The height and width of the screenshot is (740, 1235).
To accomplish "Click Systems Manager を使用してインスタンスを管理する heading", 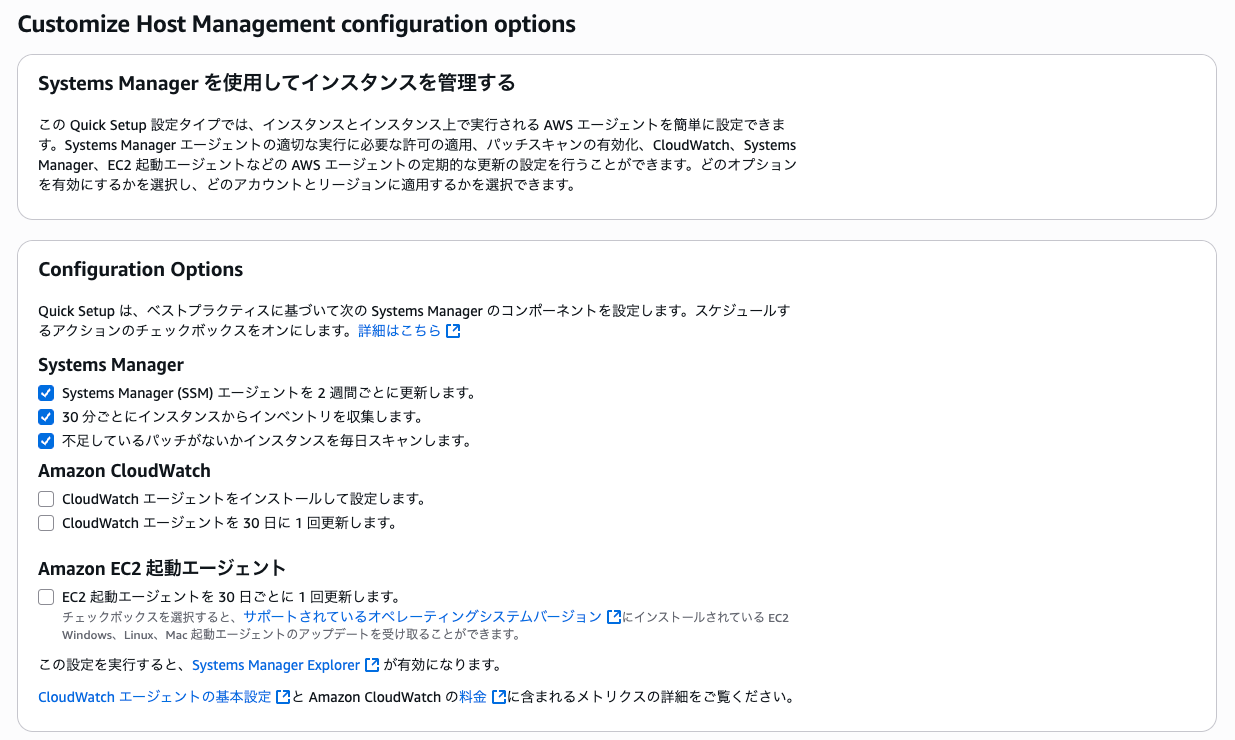I will pyautogui.click(x=277, y=83).
